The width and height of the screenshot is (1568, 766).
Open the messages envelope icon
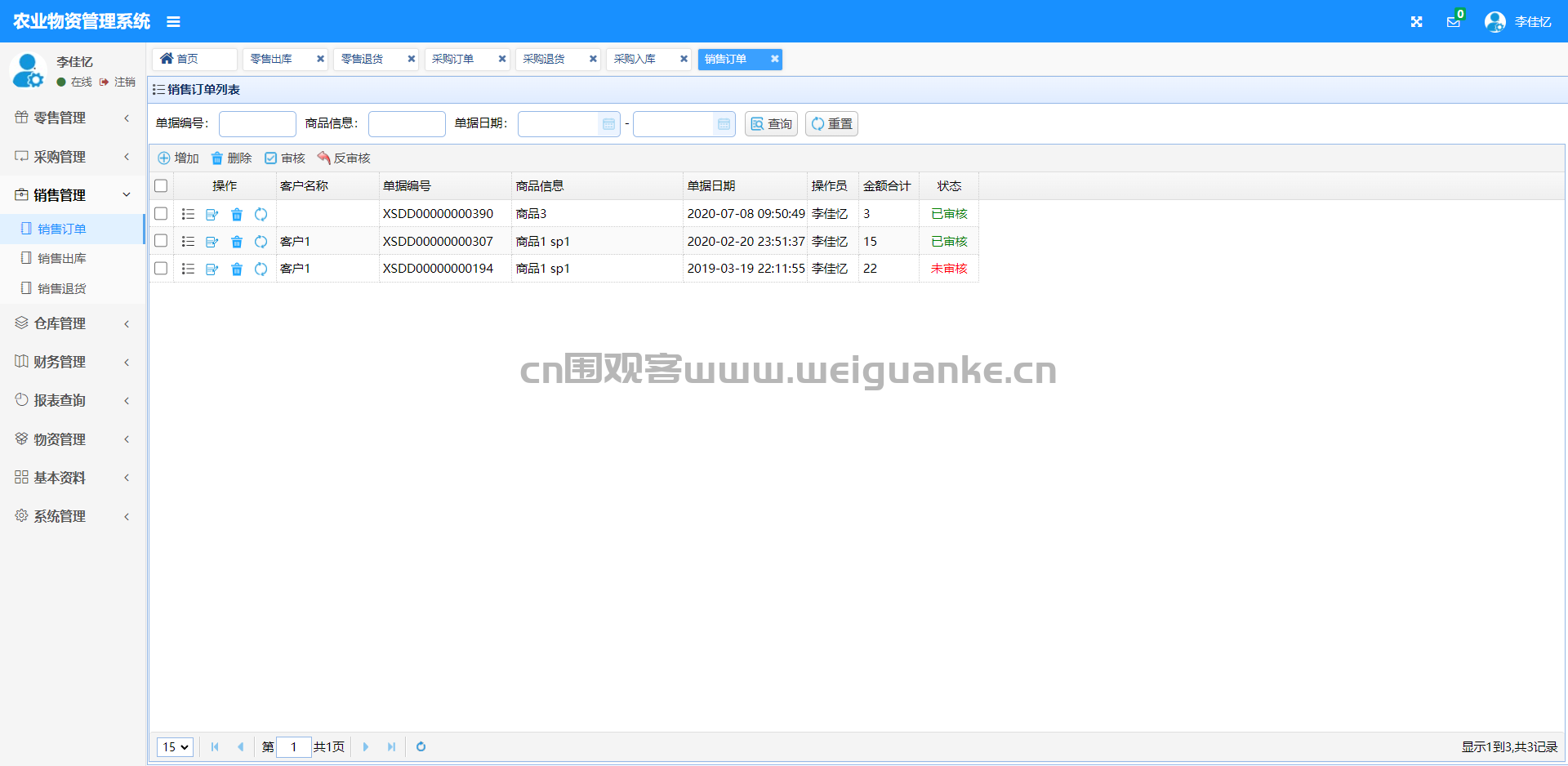[1454, 22]
